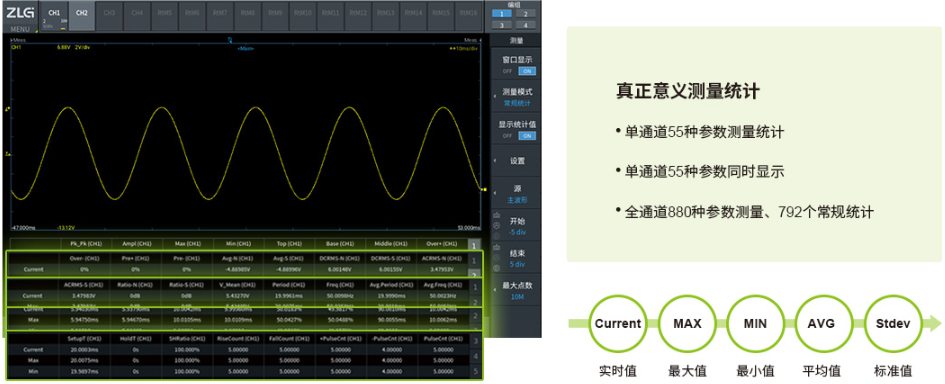This screenshot has height=384, width=945.
Task: Select the RtM8 tab
Action: 248,16
